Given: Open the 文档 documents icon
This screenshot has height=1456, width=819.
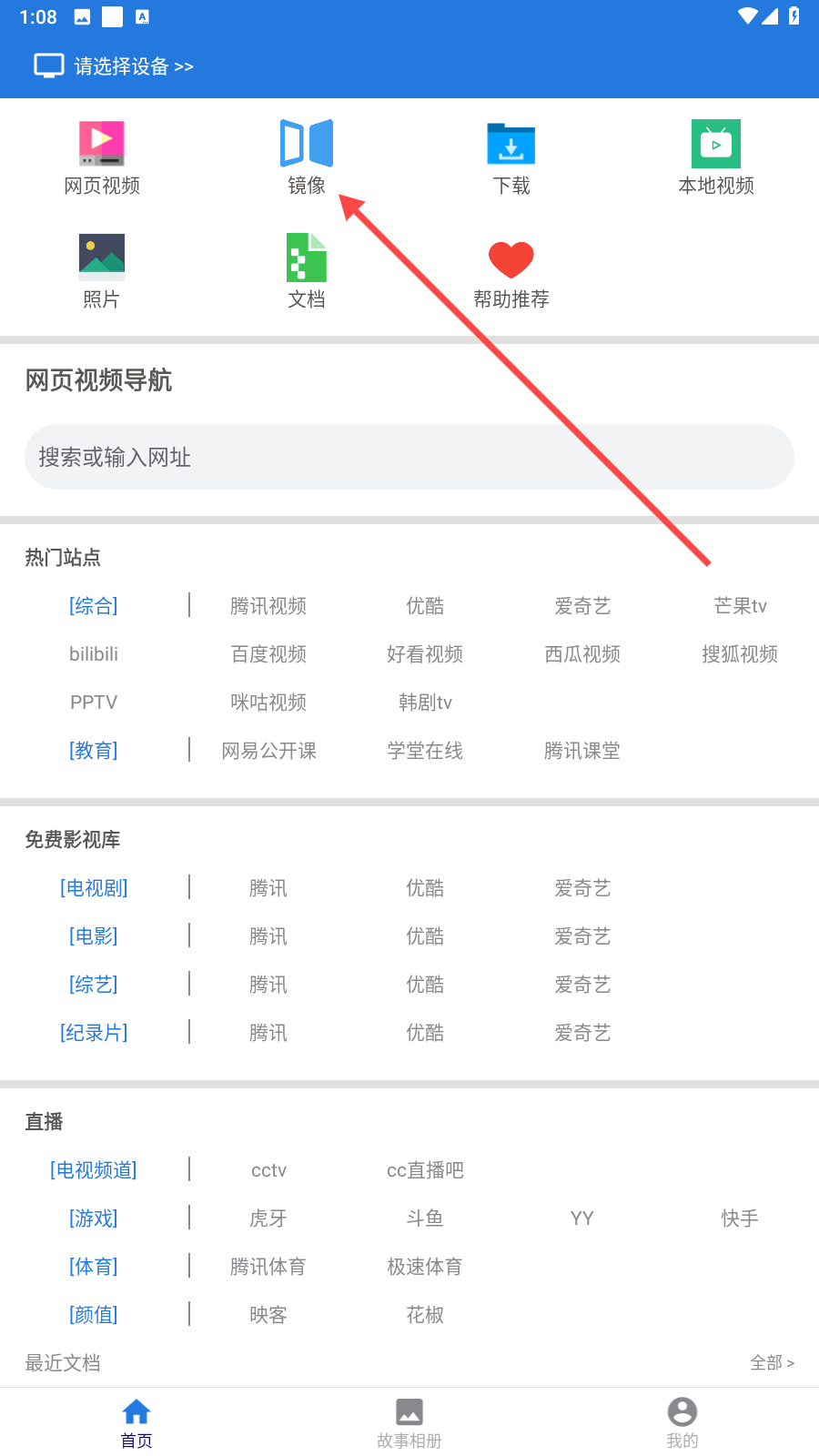Looking at the screenshot, I should (307, 258).
